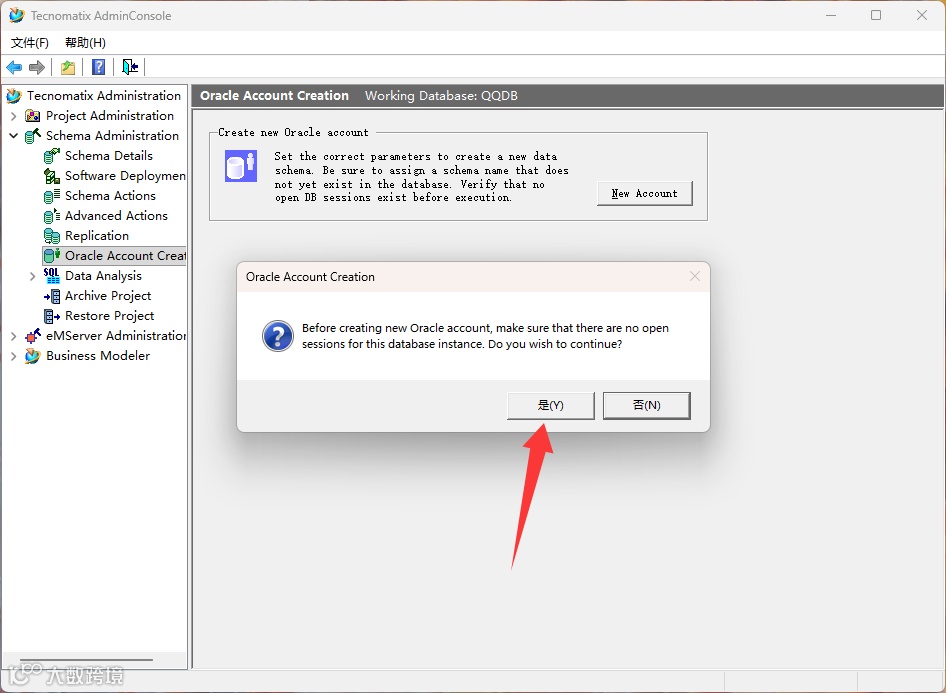
Task: Click the 'Oracle Account Creation' panel header title
Action: pos(275,95)
